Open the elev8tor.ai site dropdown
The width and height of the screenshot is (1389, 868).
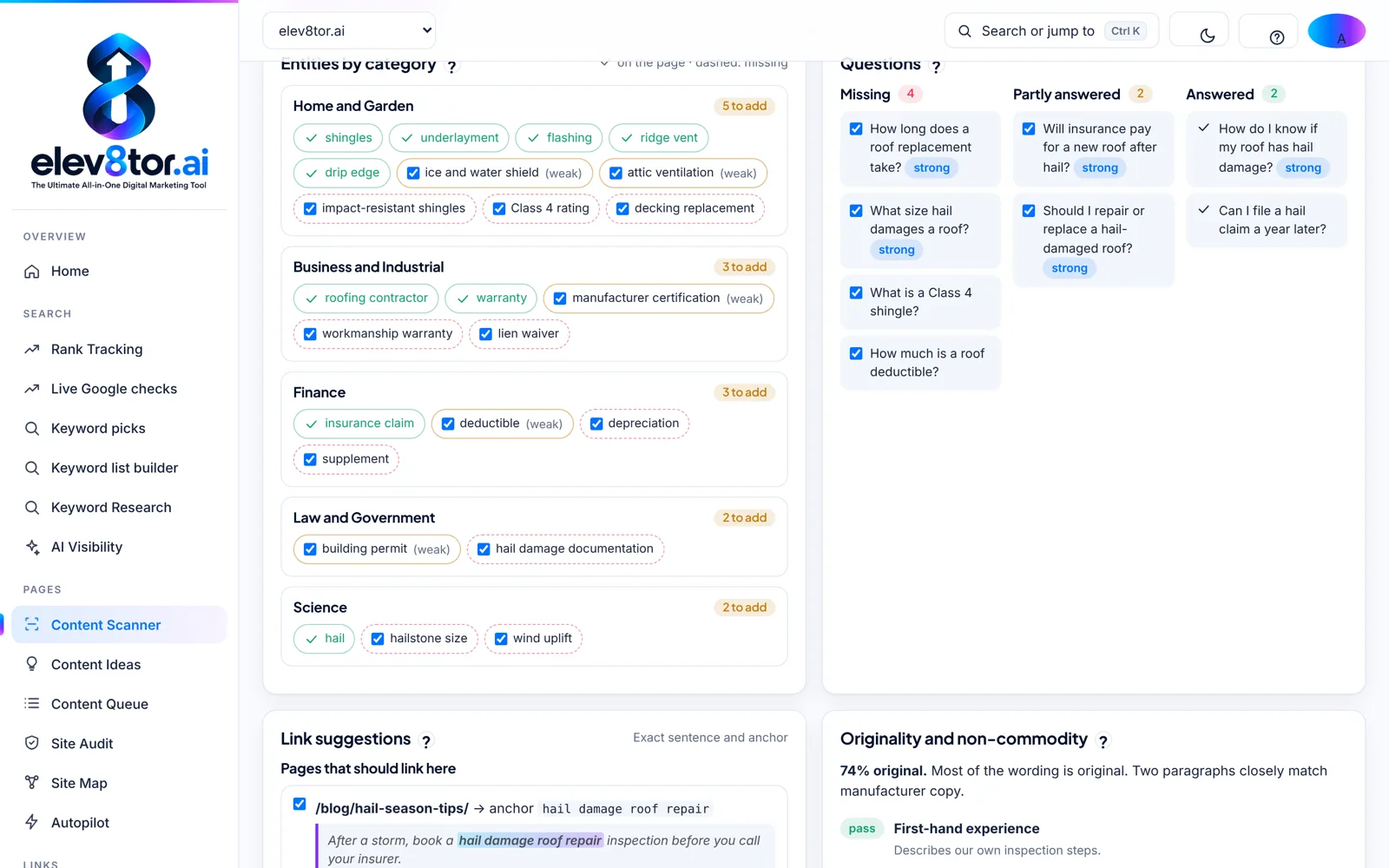pyautogui.click(x=349, y=30)
